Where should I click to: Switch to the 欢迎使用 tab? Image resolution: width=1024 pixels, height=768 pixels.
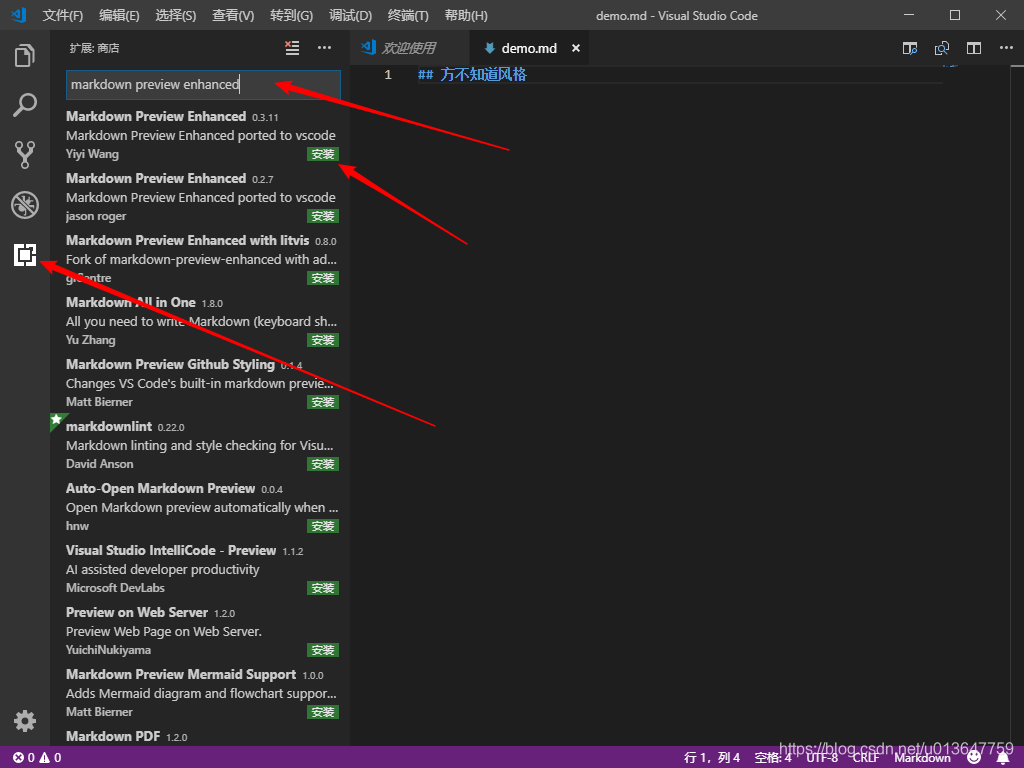coord(409,48)
